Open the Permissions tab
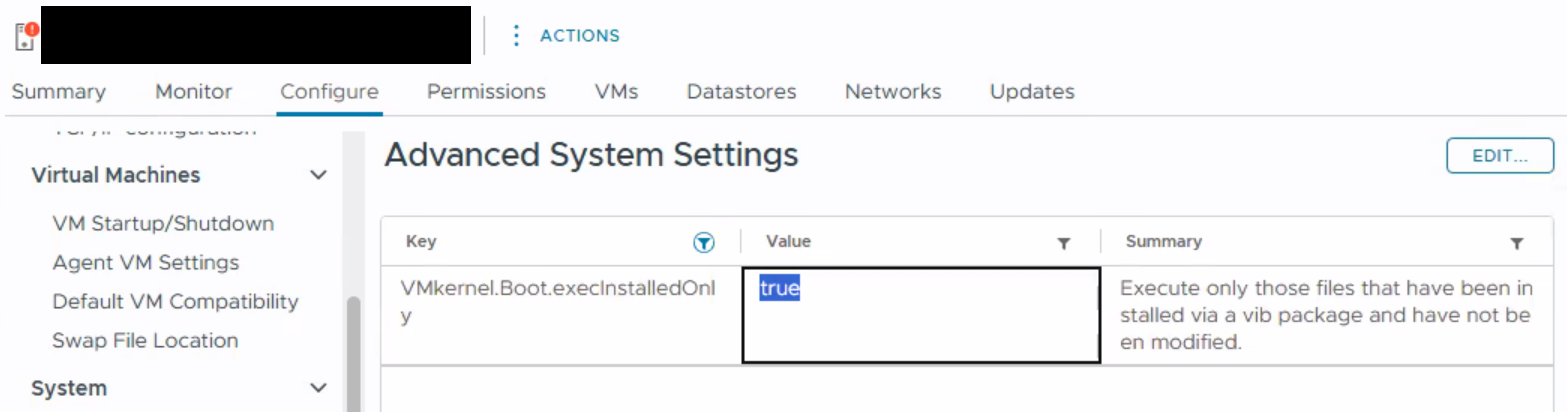Viewport: 1567px width, 412px height. (486, 92)
